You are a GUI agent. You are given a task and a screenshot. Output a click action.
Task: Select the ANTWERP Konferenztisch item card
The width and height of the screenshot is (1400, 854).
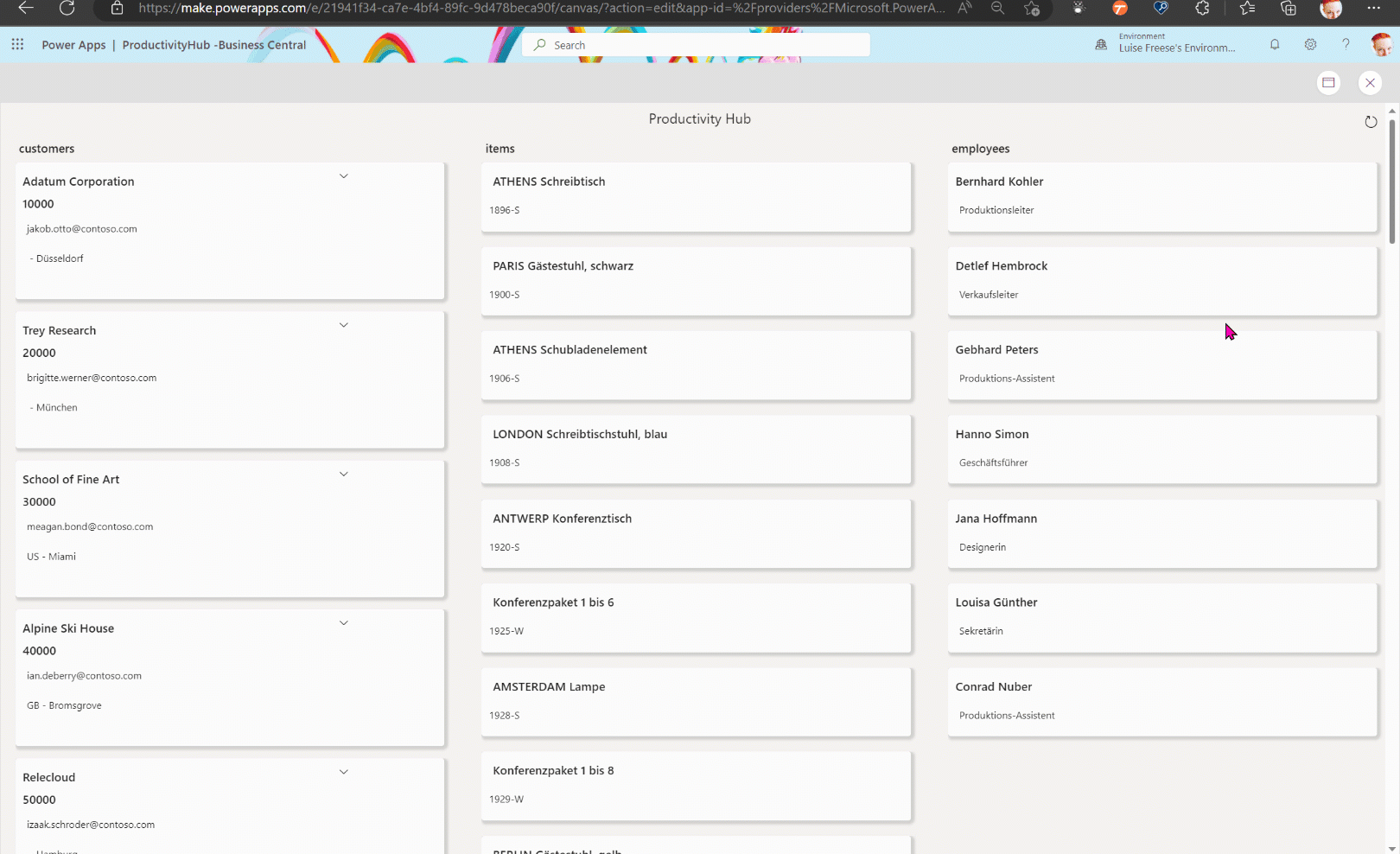click(697, 534)
